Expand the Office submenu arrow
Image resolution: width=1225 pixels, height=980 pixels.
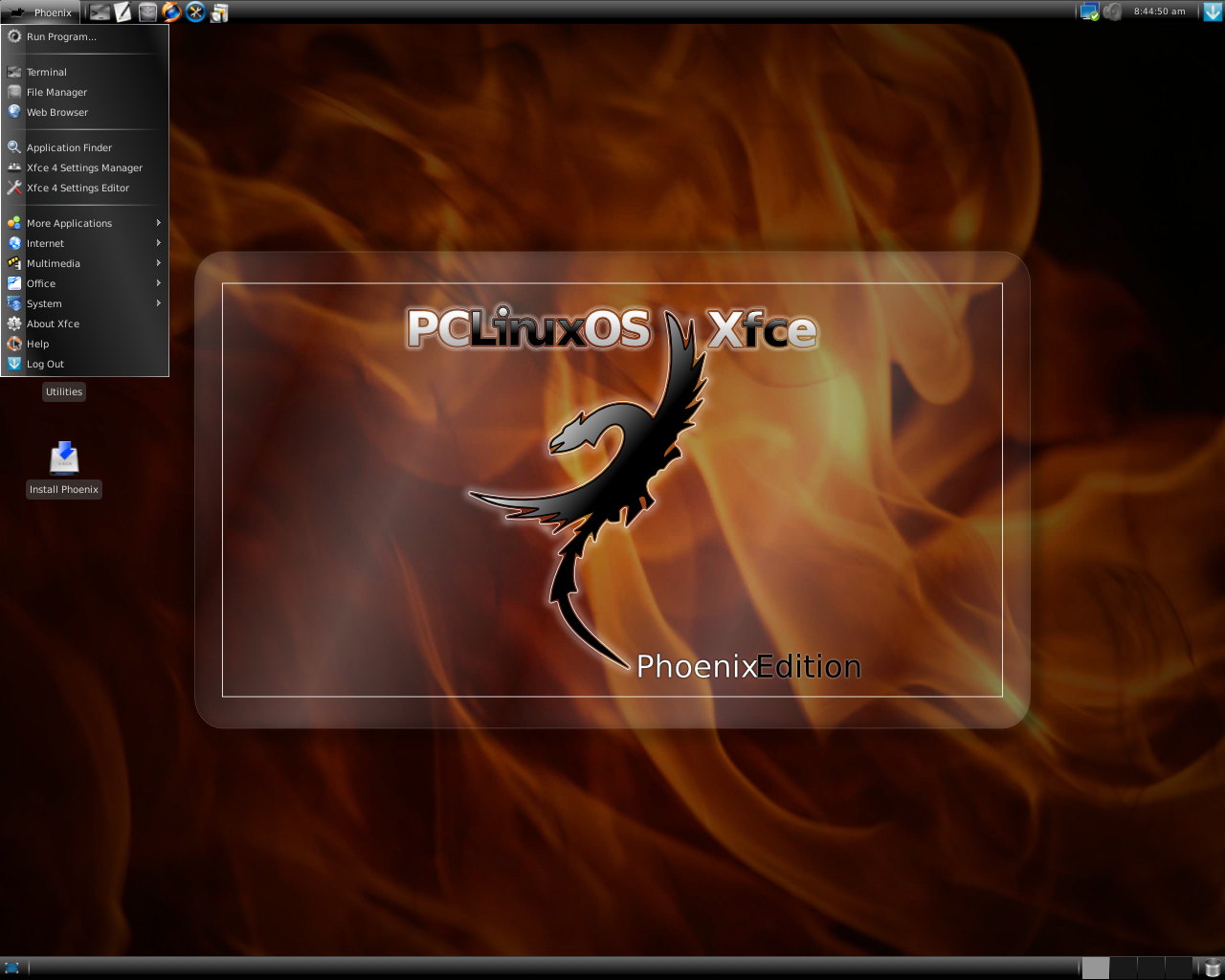pos(159,283)
